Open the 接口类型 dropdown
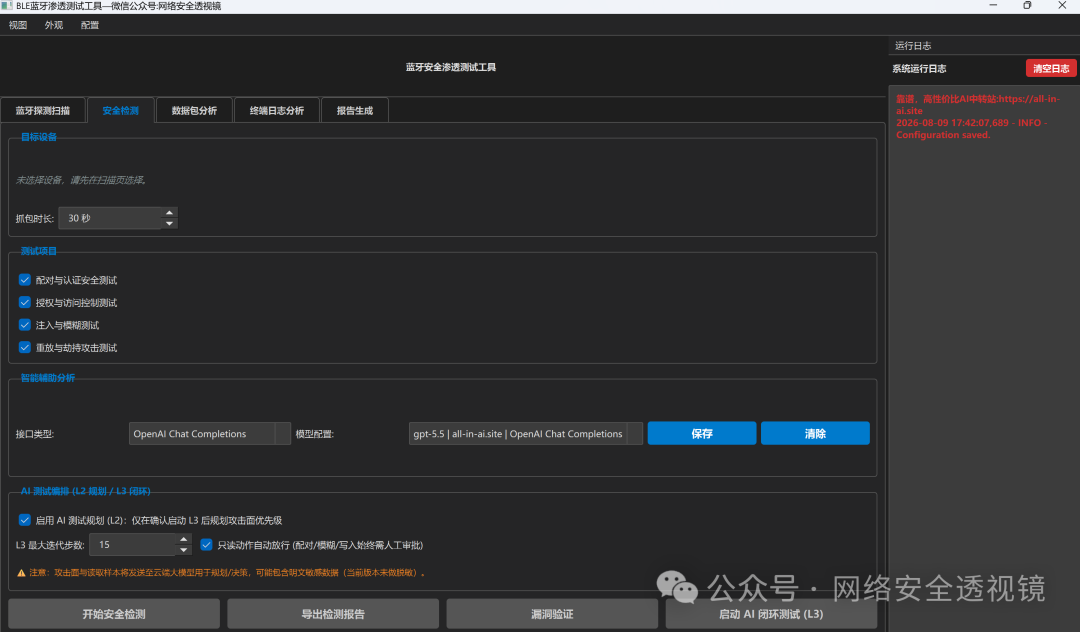Image resolution: width=1080 pixels, height=632 pixels. pyautogui.click(x=209, y=434)
